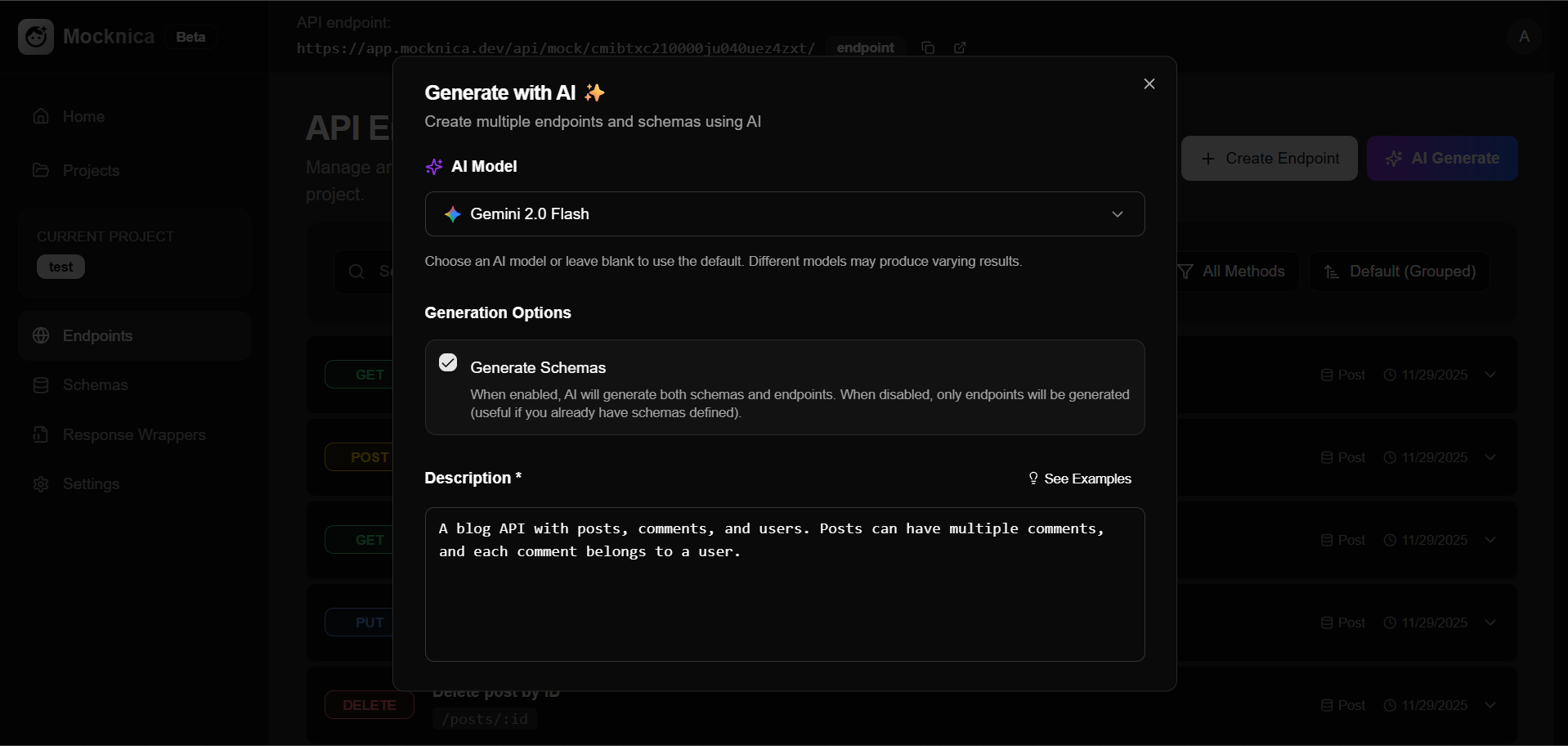This screenshot has height=746, width=1568.
Task: Click the Mocknica logo icon
Action: click(34, 36)
